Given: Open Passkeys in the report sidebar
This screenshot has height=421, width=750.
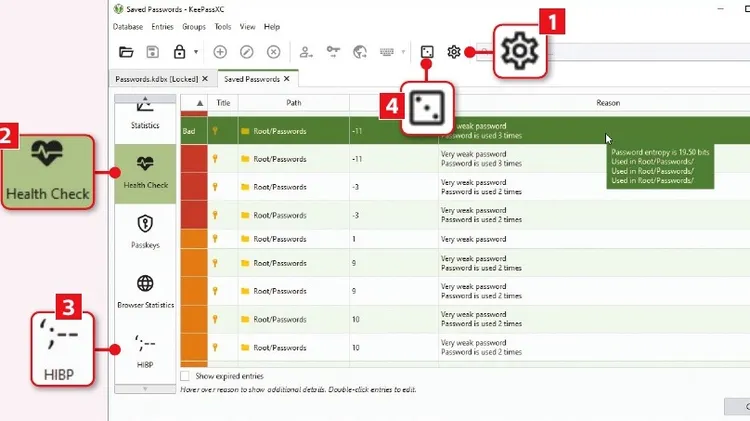Looking at the screenshot, I should (x=145, y=232).
